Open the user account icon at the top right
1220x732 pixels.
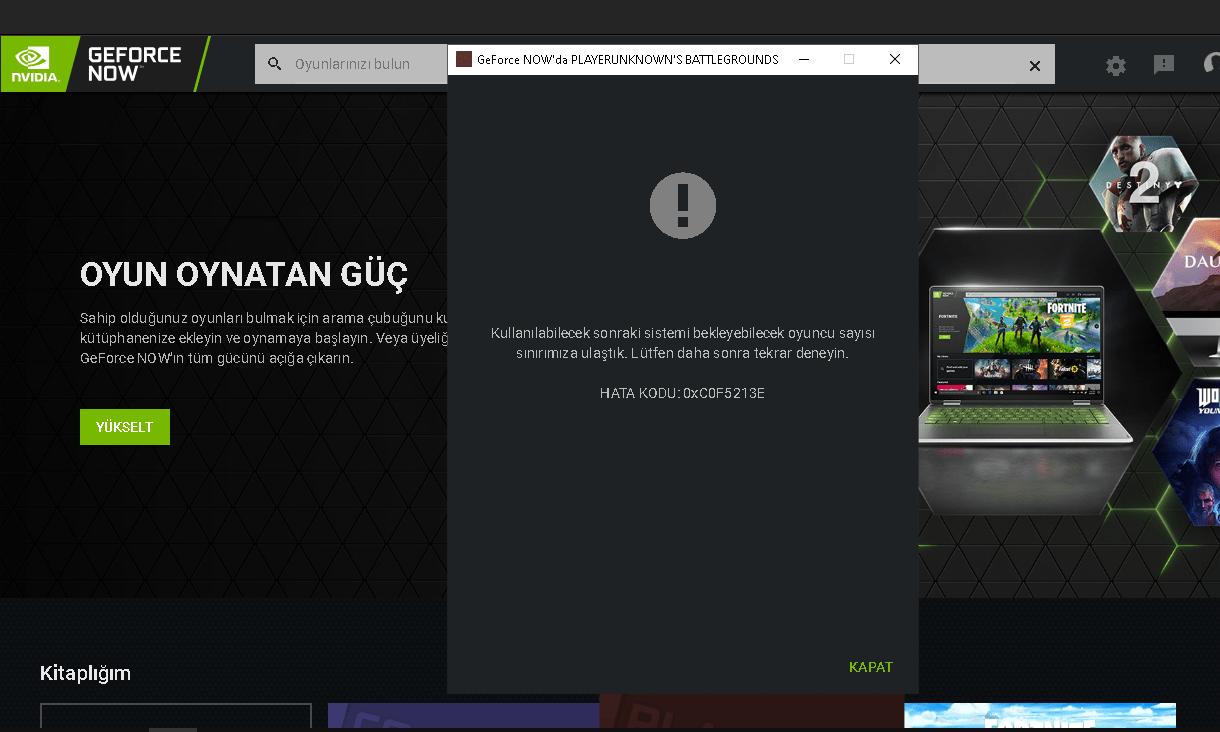click(x=1211, y=64)
